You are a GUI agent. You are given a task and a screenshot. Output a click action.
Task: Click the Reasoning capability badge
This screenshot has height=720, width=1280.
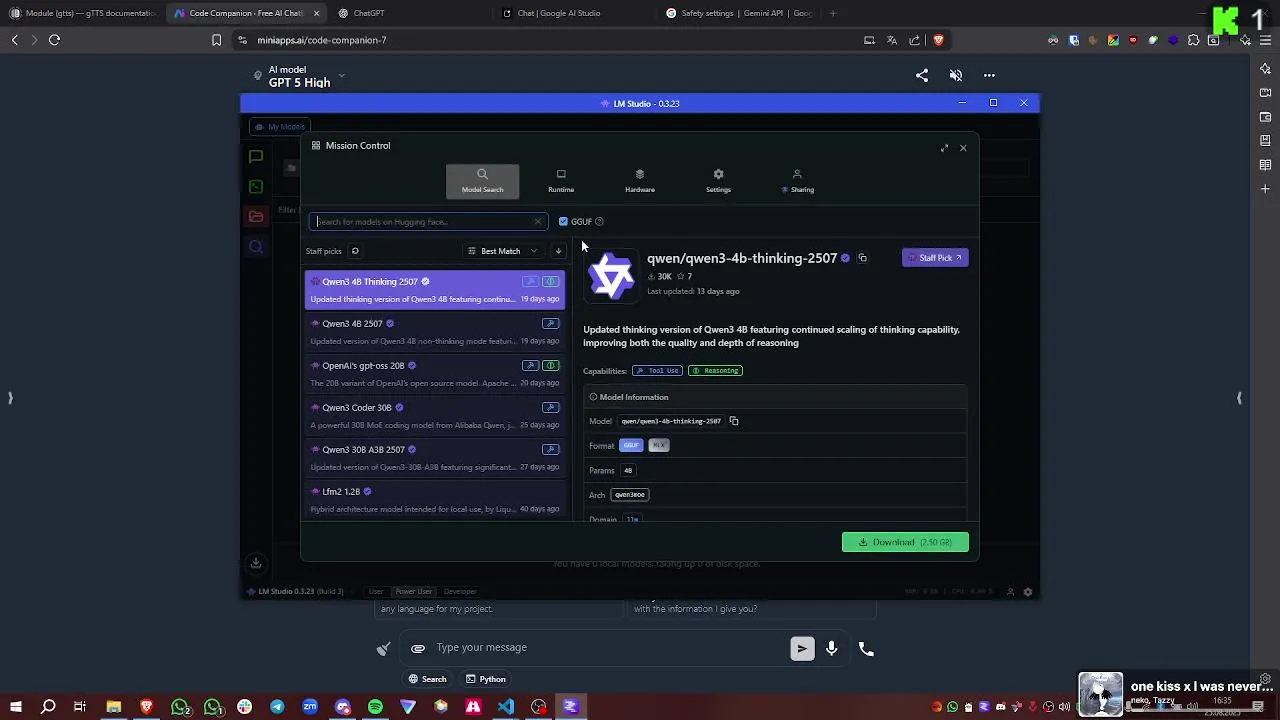[715, 371]
